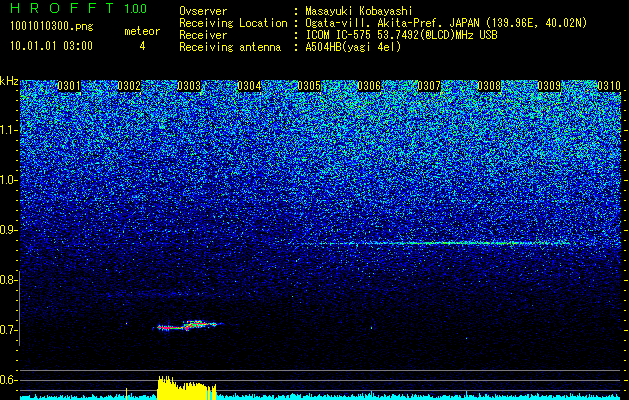Click the 0310 time marker
Image resolution: width=629 pixels, height=400 pixels.
[609, 86]
